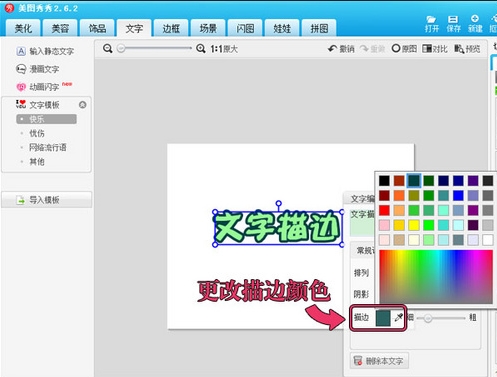Click the 撤销 undo button
497x377 pixels.
tap(341, 49)
